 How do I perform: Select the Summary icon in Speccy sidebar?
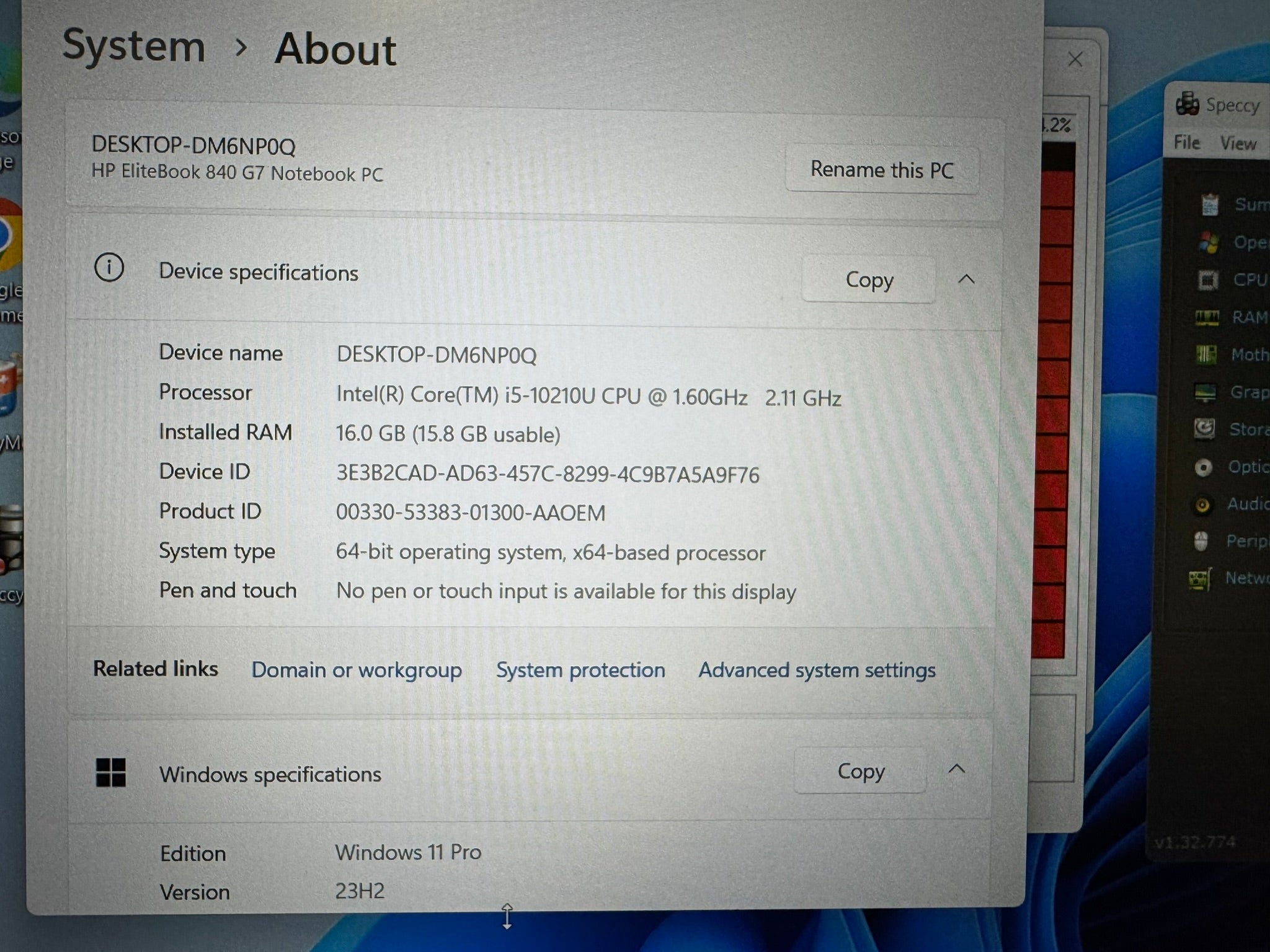point(1210,205)
